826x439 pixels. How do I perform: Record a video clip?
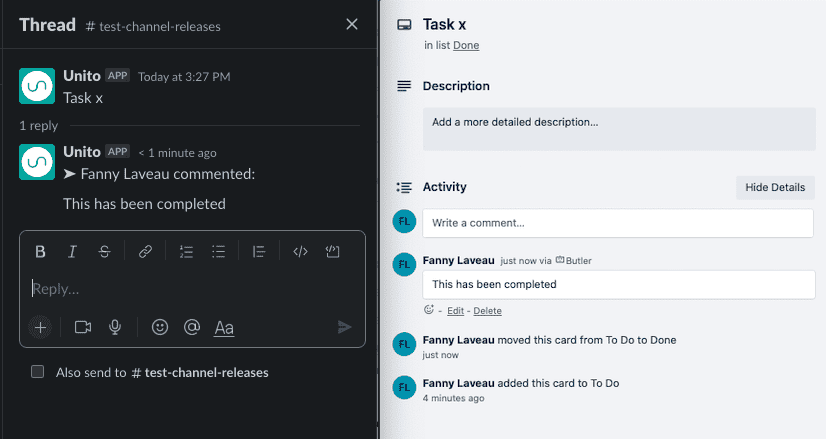click(83, 327)
